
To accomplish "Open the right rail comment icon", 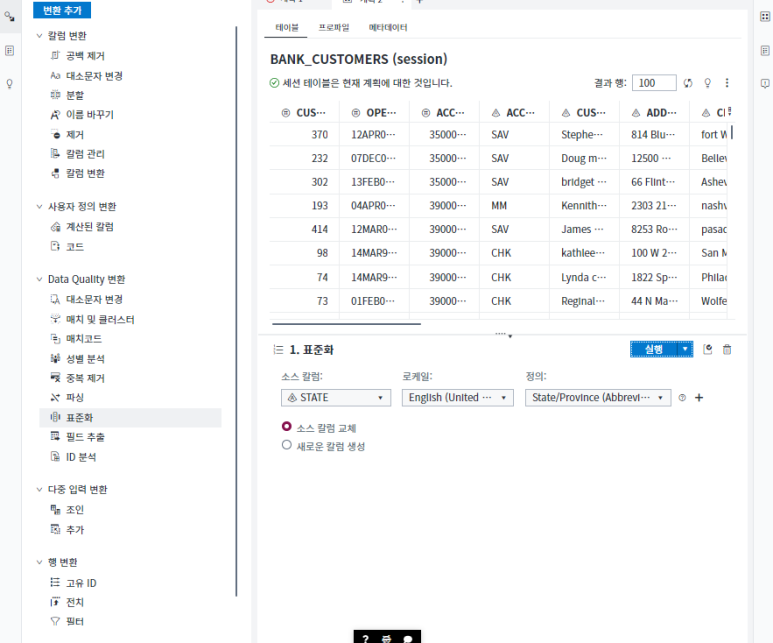I will (765, 83).
